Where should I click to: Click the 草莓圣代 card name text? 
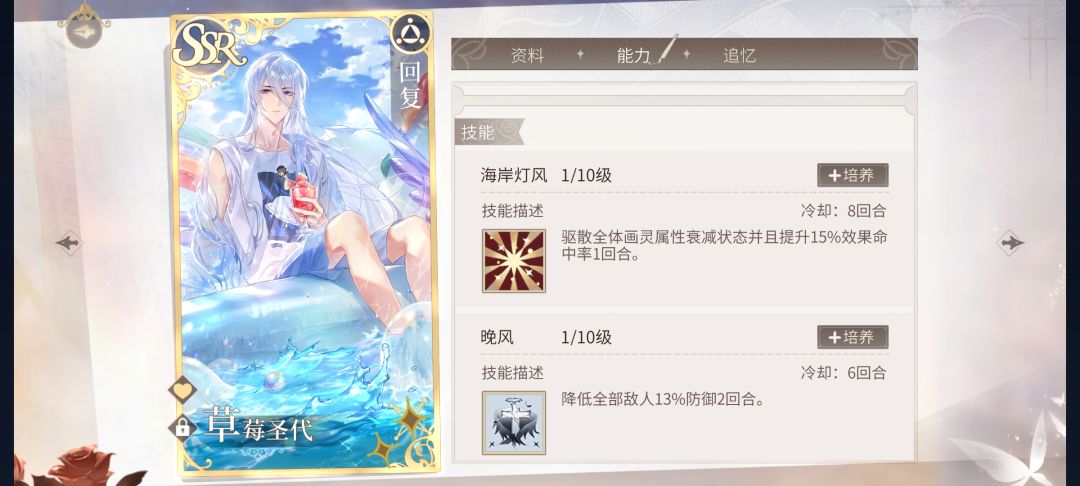(258, 425)
